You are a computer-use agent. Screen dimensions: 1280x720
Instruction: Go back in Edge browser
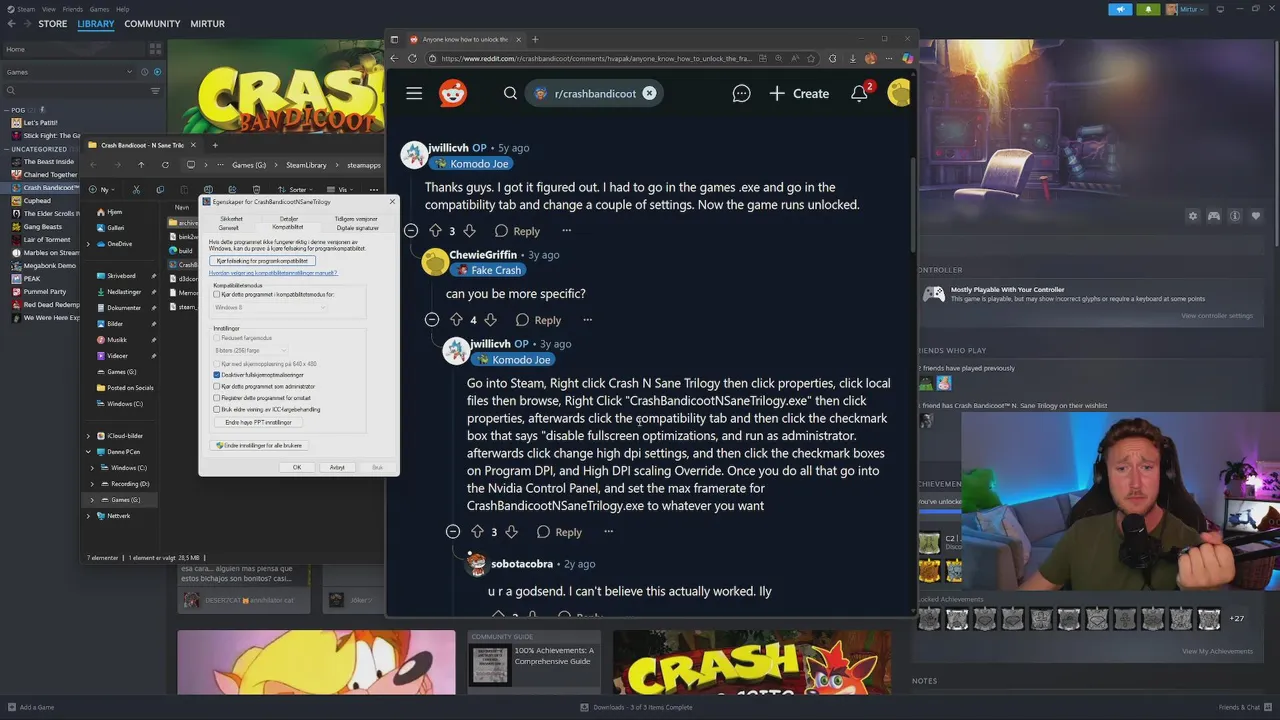(394, 58)
